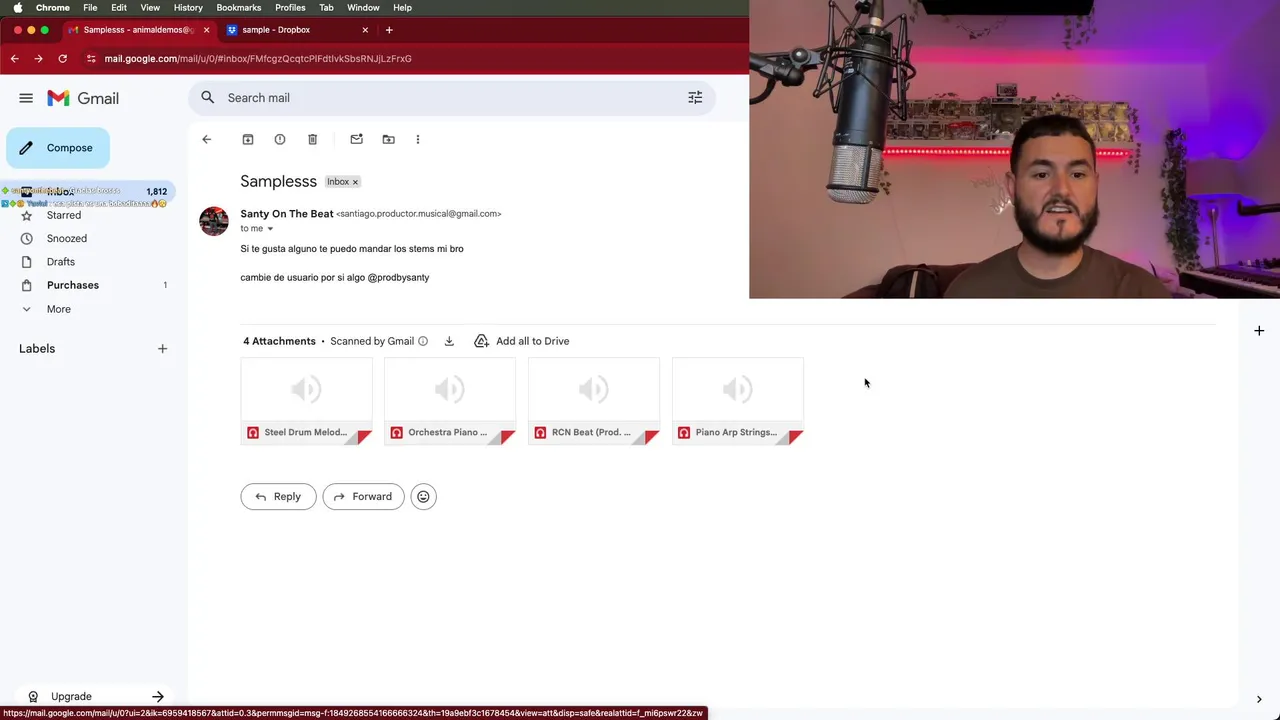Open search filter options icon

[695, 97]
